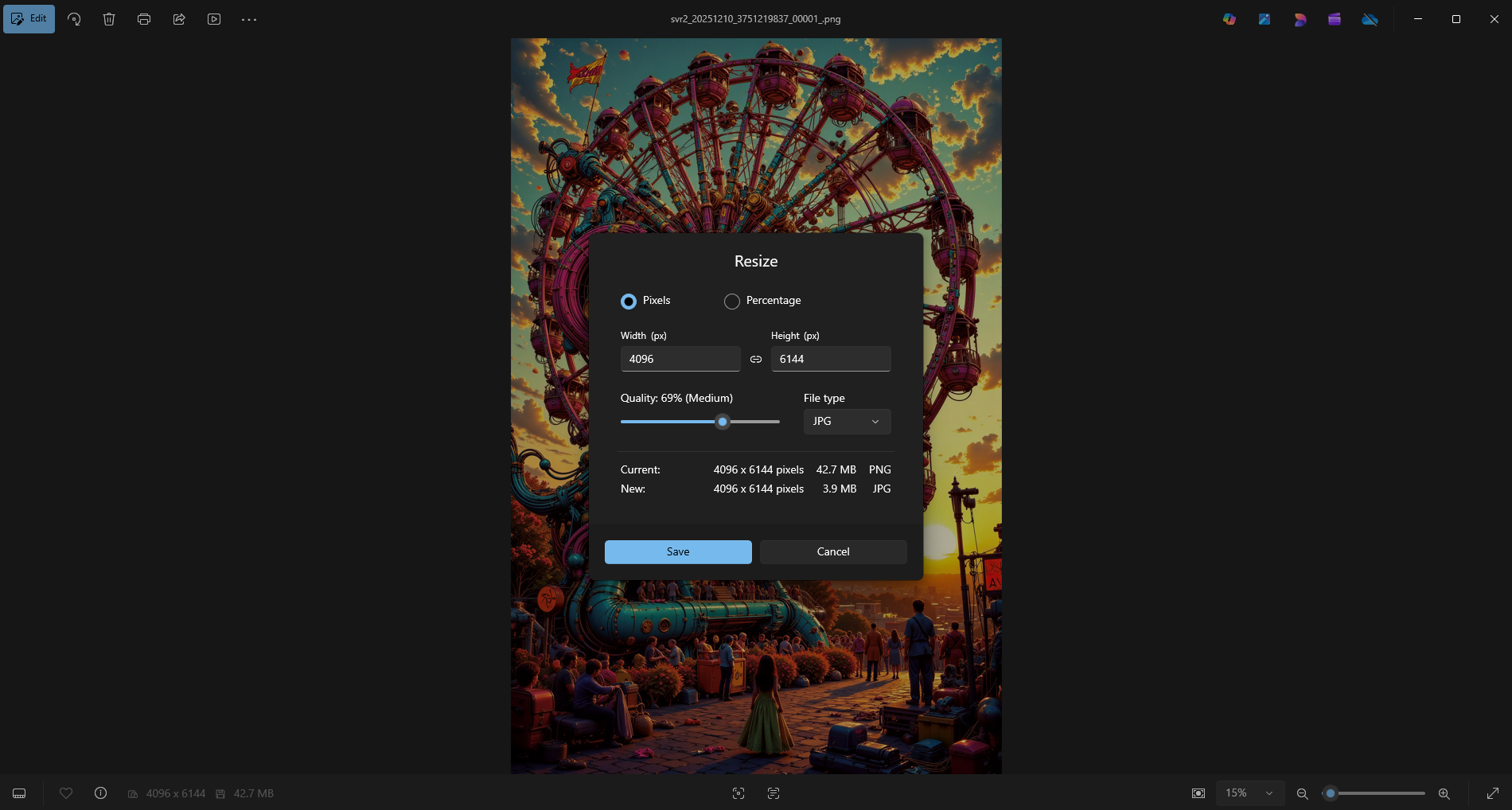
Task: Click the 42.7 MB file size text
Action: 254,793
